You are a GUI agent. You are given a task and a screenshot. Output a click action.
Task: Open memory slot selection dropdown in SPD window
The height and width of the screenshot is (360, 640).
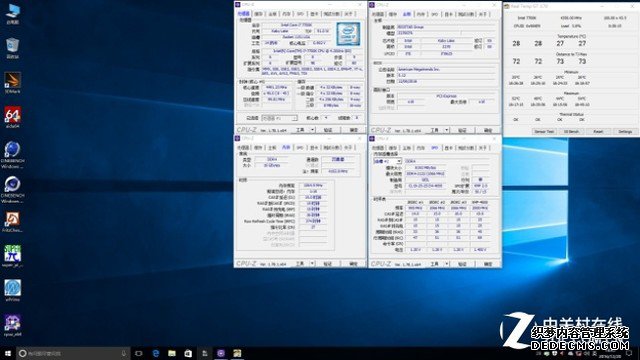click(x=387, y=161)
